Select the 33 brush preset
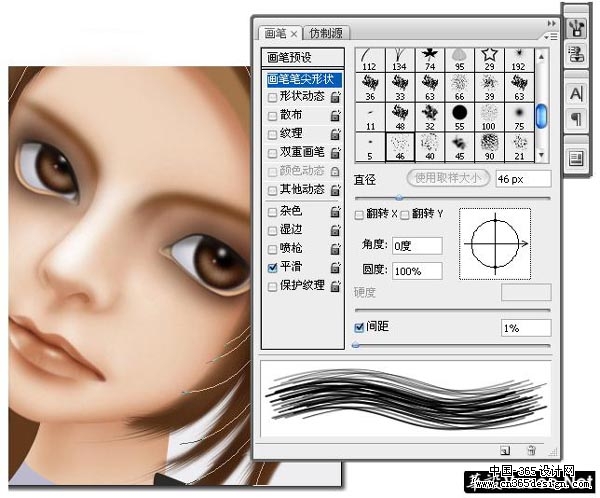 [399, 87]
